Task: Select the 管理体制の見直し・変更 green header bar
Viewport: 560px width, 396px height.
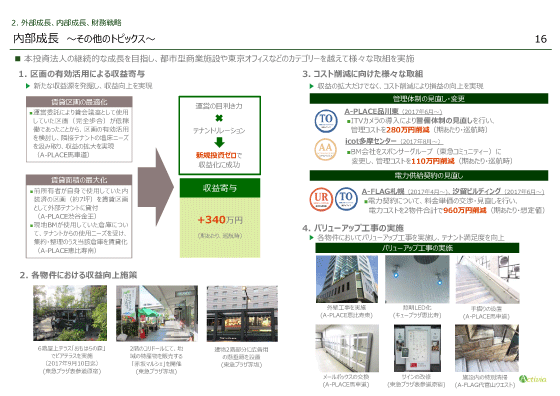Action: pyautogui.click(x=429, y=99)
